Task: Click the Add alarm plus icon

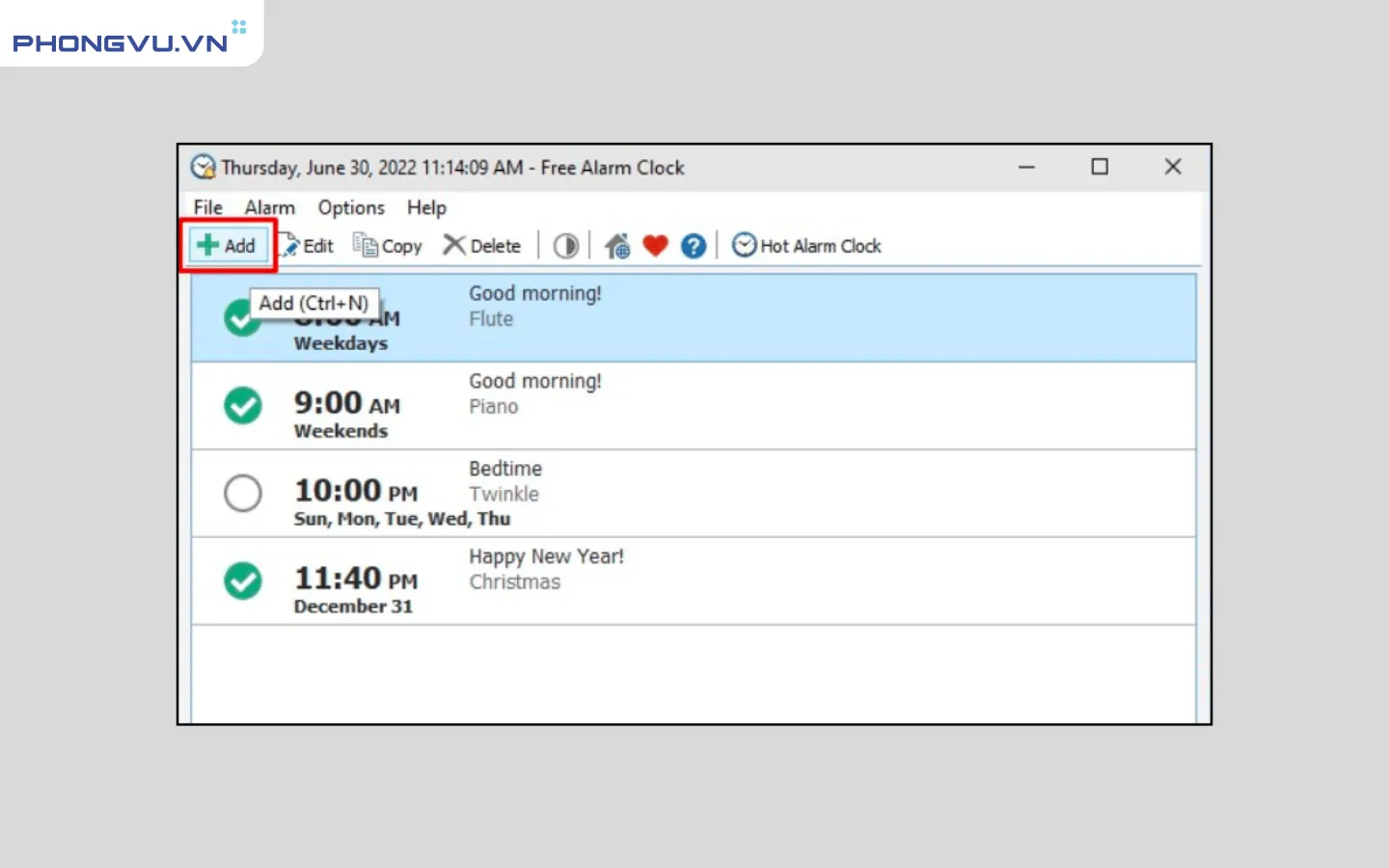Action: (x=207, y=246)
